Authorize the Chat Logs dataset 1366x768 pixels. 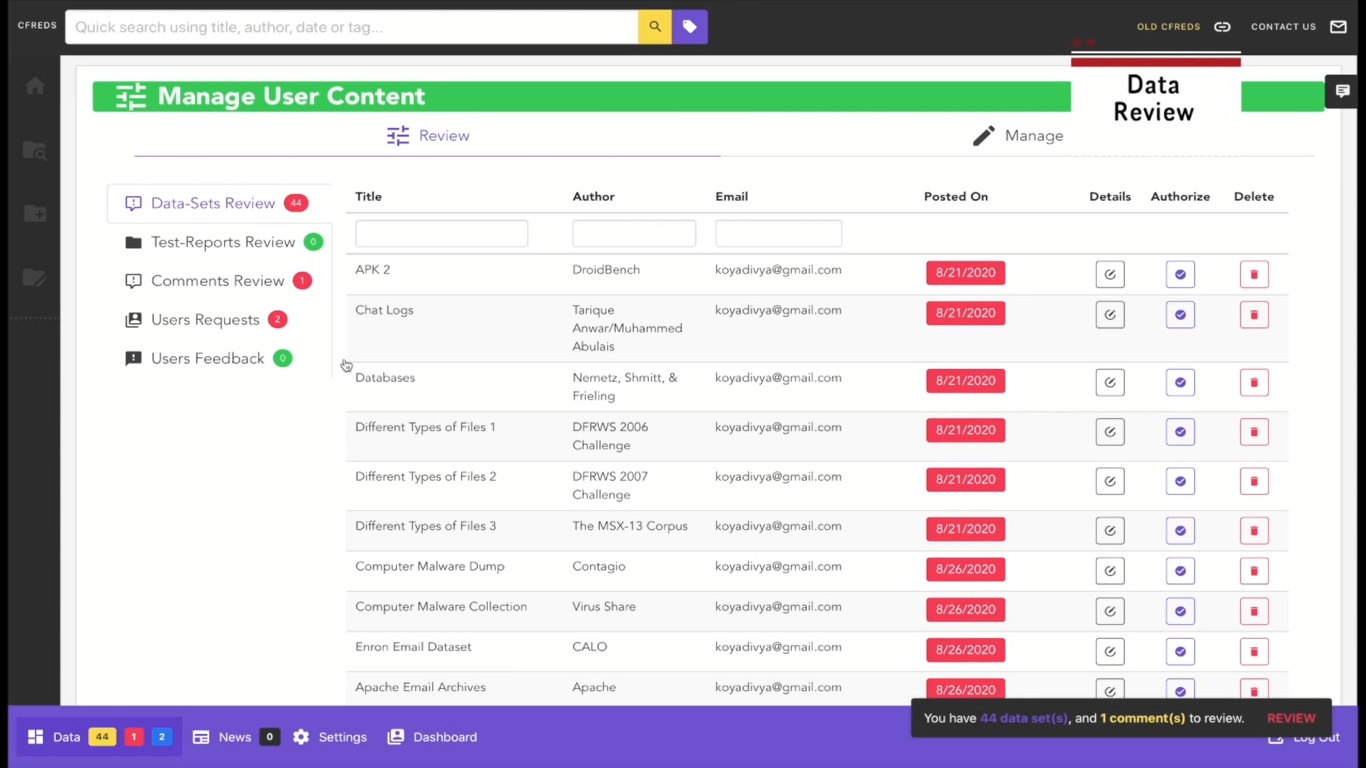click(1180, 315)
